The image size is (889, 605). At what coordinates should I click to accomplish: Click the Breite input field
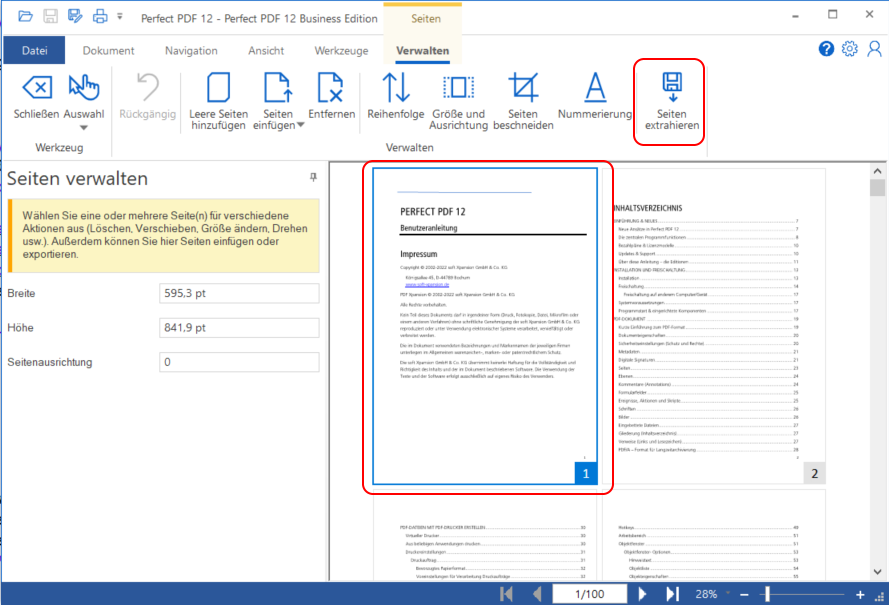pyautogui.click(x=239, y=293)
